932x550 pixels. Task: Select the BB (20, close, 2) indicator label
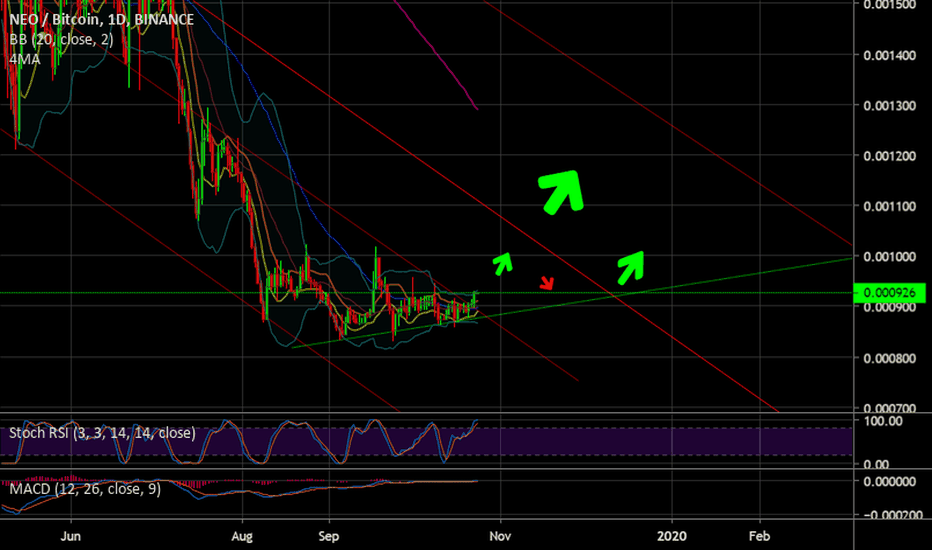[x=61, y=40]
